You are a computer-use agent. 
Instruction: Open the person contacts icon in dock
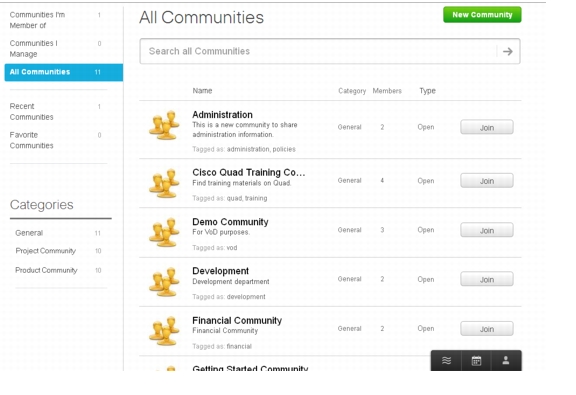[x=506, y=360]
